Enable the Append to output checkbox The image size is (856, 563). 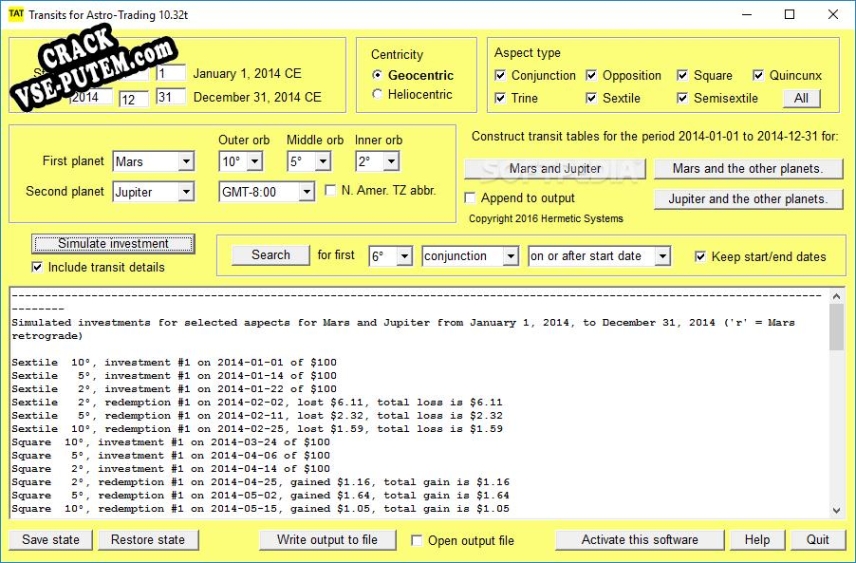470,198
